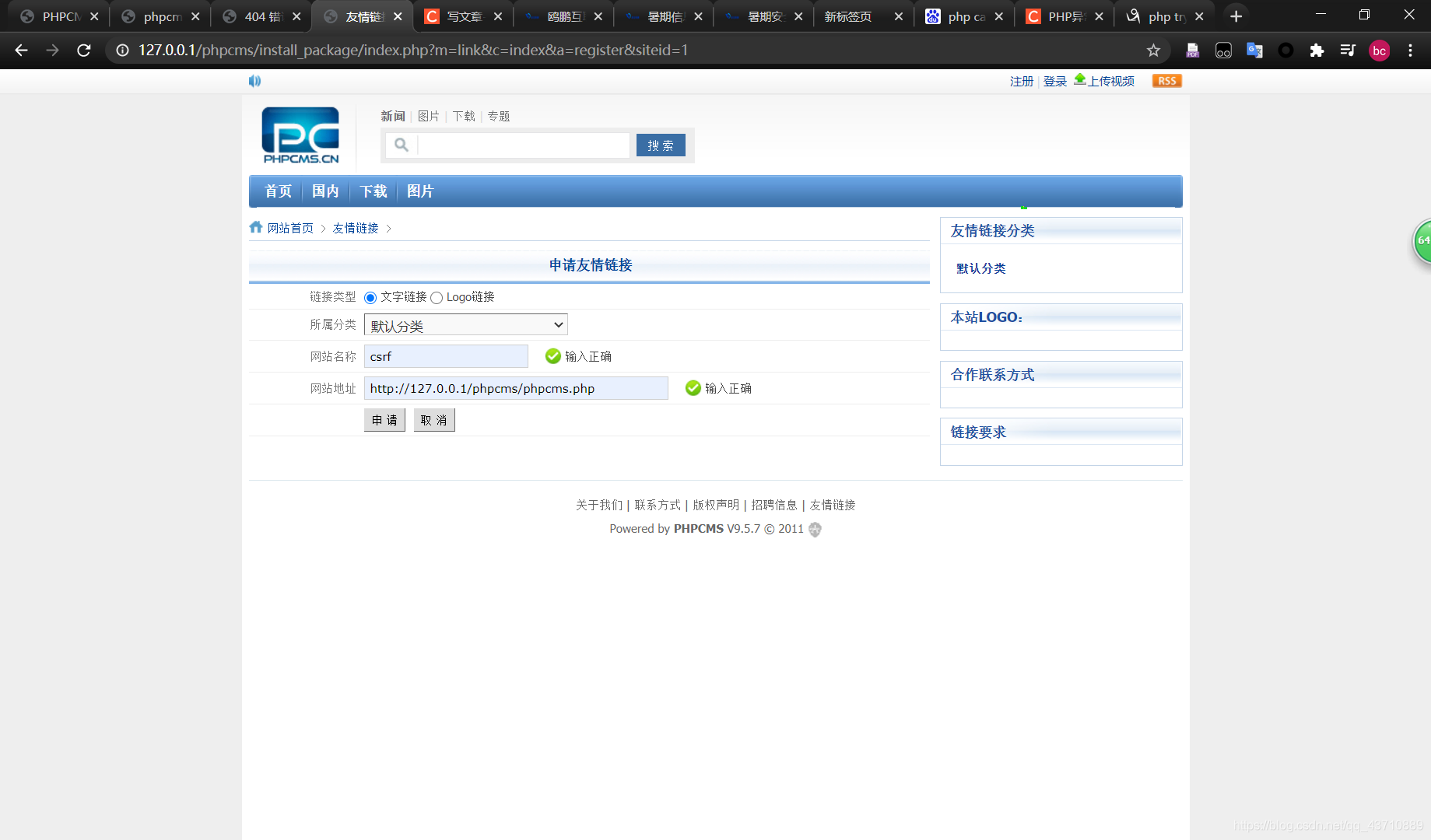Close the 新标签页 tab

[899, 16]
